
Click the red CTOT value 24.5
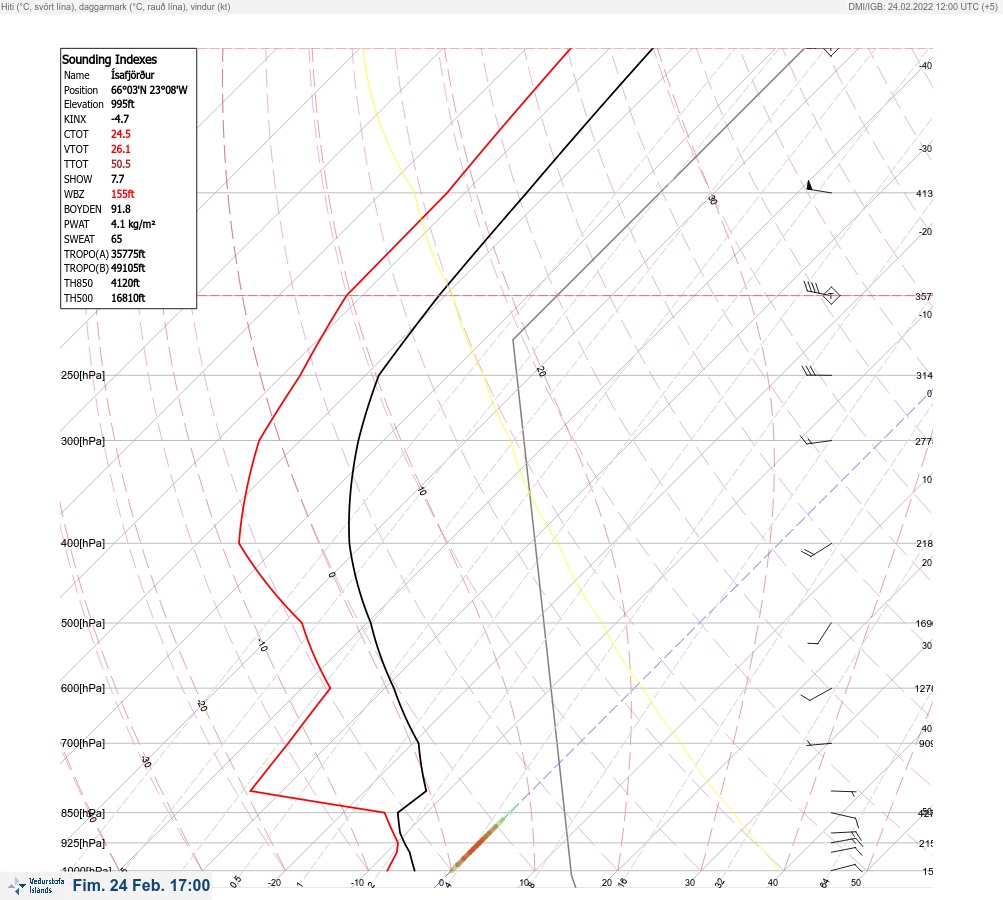120,134
